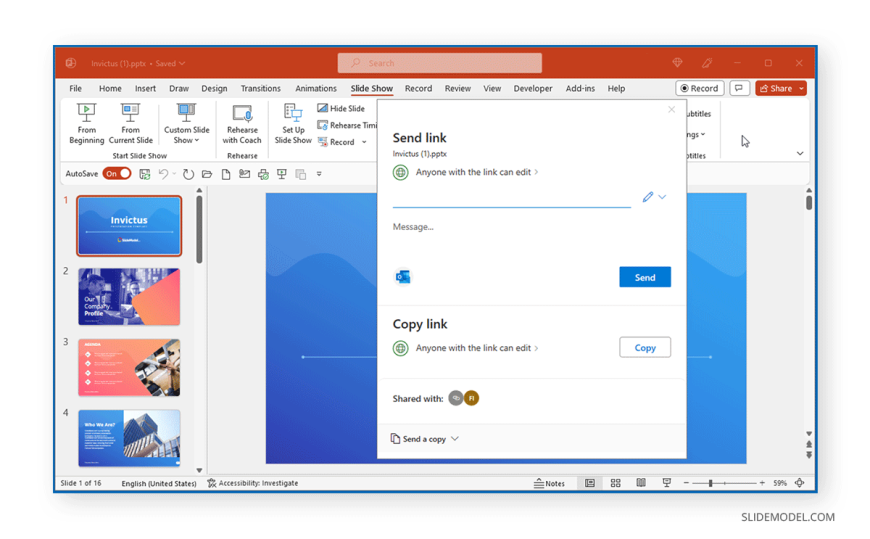Click the FI shared user avatar

471,398
